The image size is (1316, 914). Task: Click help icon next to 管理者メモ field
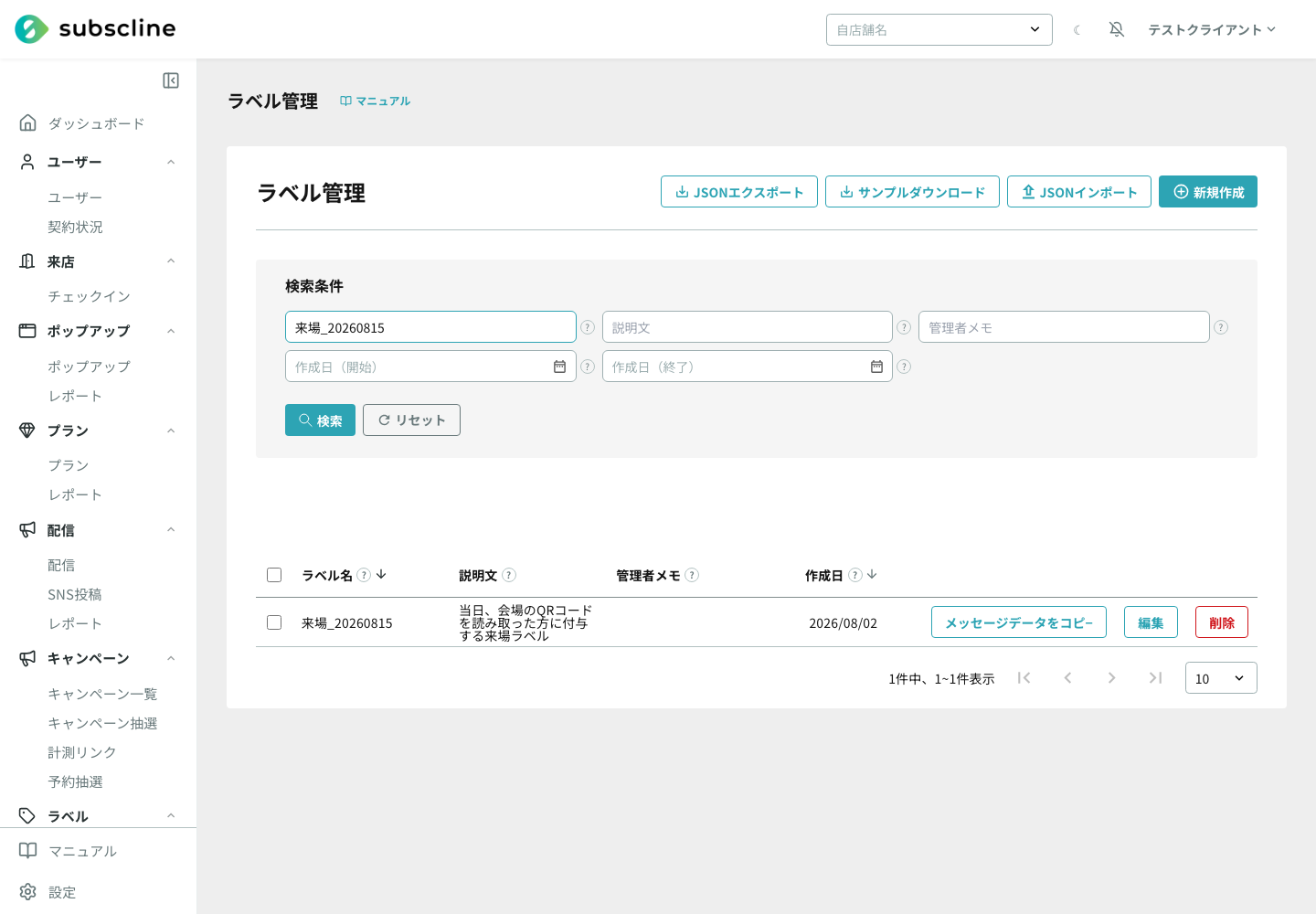coord(1221,327)
